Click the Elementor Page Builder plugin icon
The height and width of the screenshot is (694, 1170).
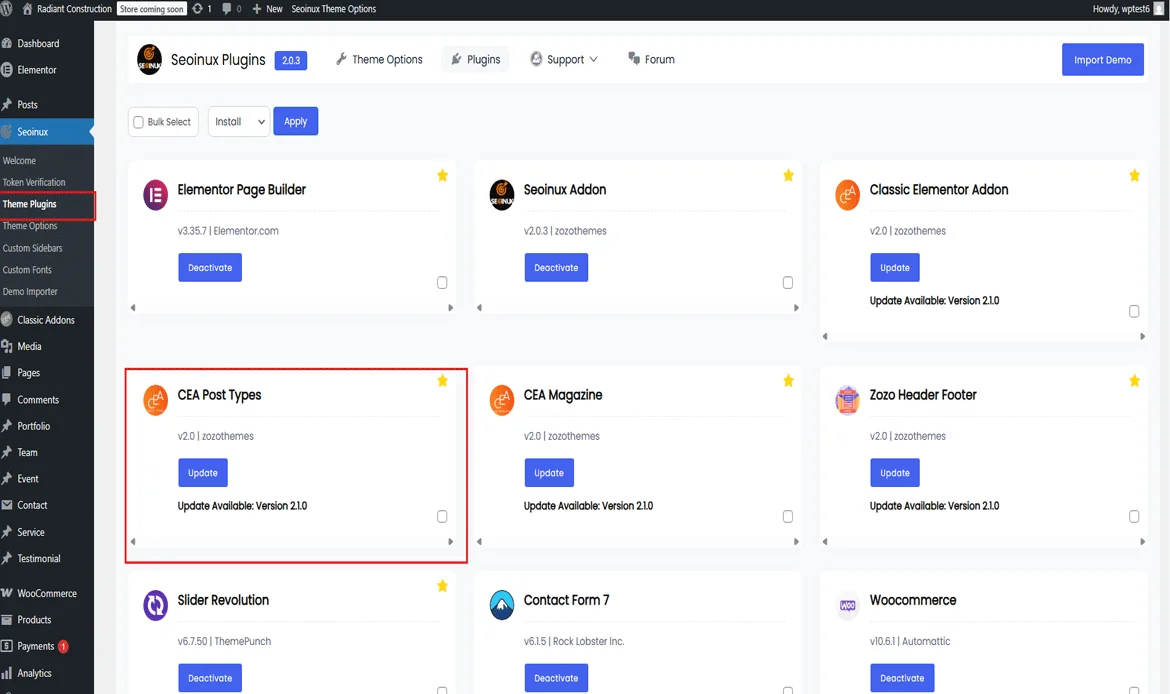[155, 196]
